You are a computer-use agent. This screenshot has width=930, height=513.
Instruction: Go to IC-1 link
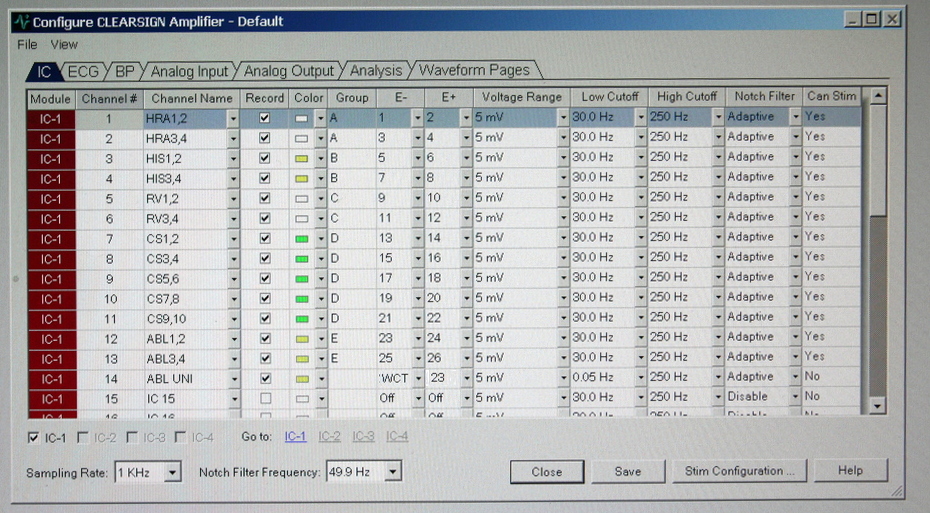click(295, 437)
